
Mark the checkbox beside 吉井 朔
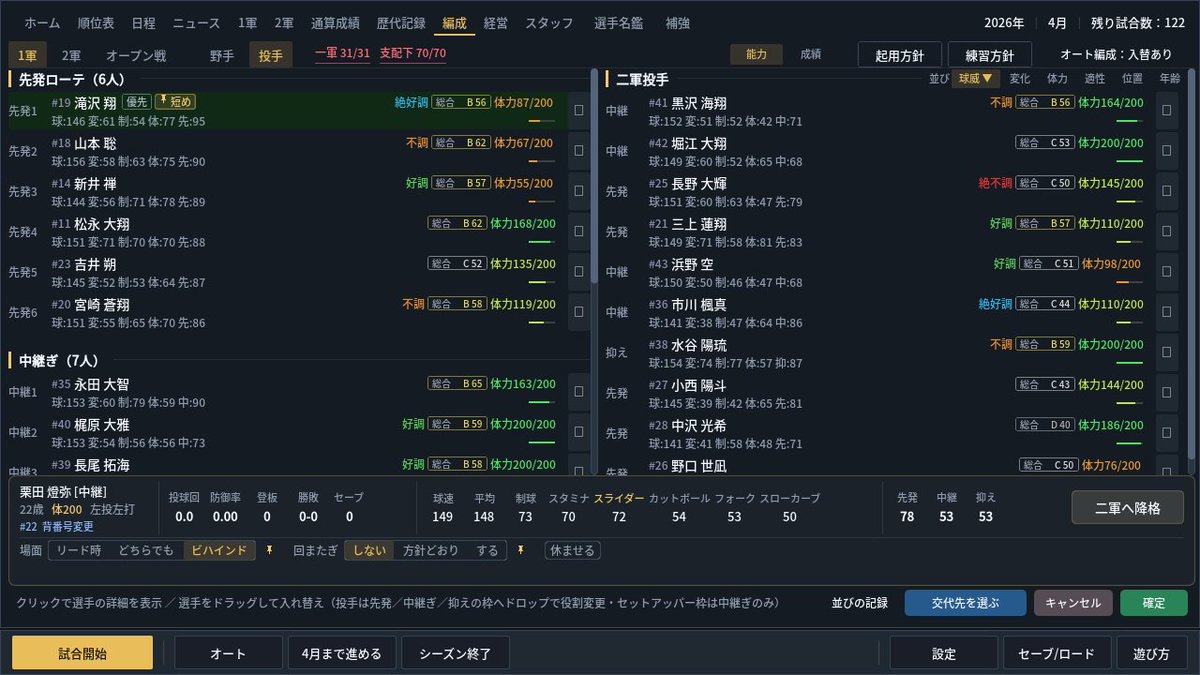point(578,271)
